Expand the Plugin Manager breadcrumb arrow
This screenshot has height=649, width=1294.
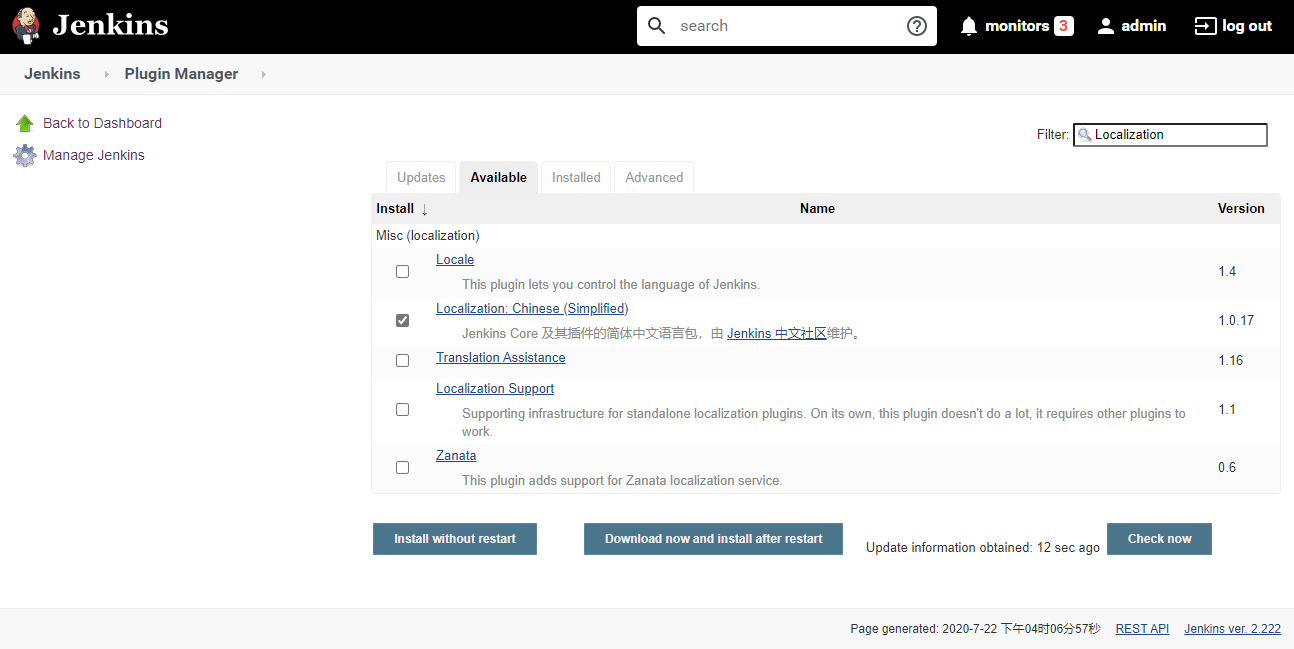[x=264, y=74]
